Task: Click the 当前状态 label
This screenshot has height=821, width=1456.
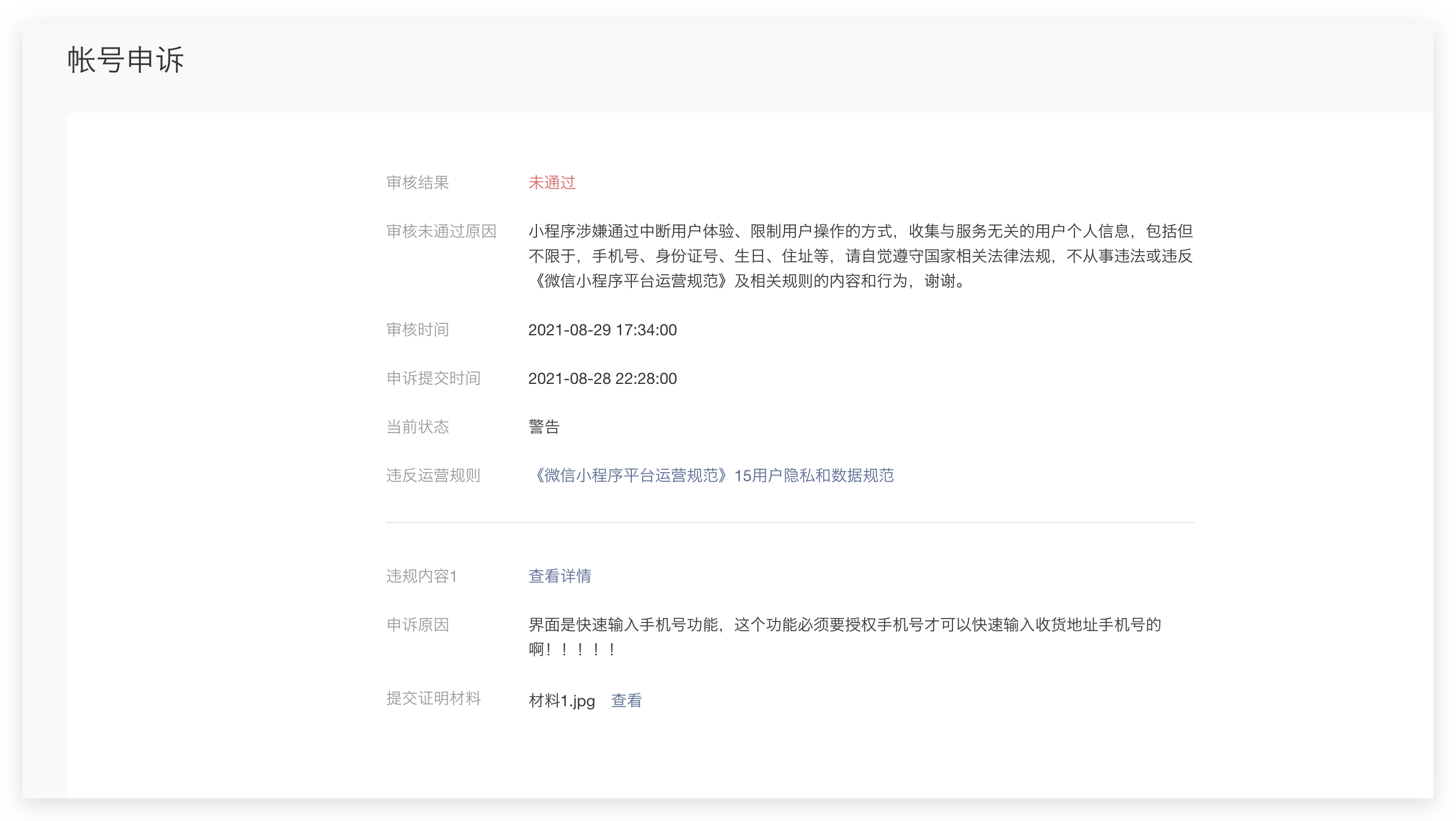Action: pos(417,426)
